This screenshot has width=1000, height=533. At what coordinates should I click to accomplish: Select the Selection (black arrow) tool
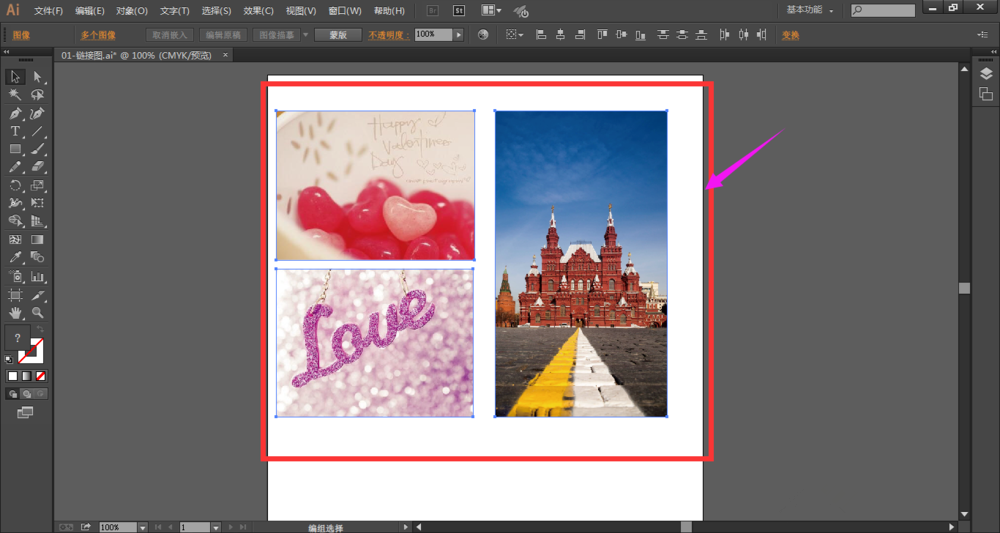tap(16, 77)
